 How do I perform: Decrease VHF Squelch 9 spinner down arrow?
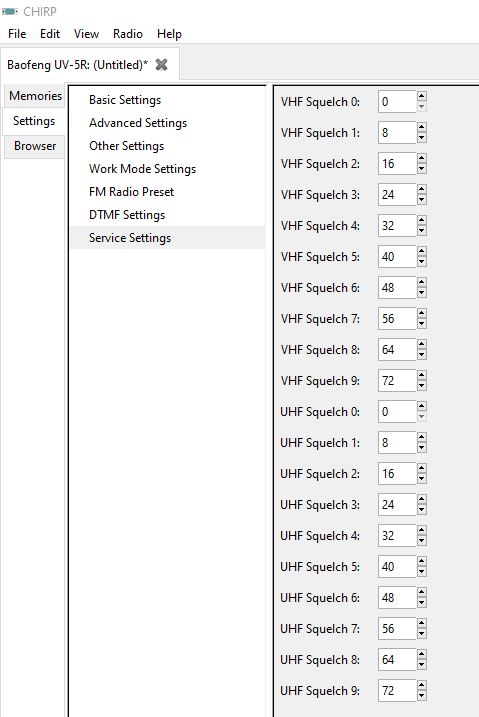[x=422, y=386]
